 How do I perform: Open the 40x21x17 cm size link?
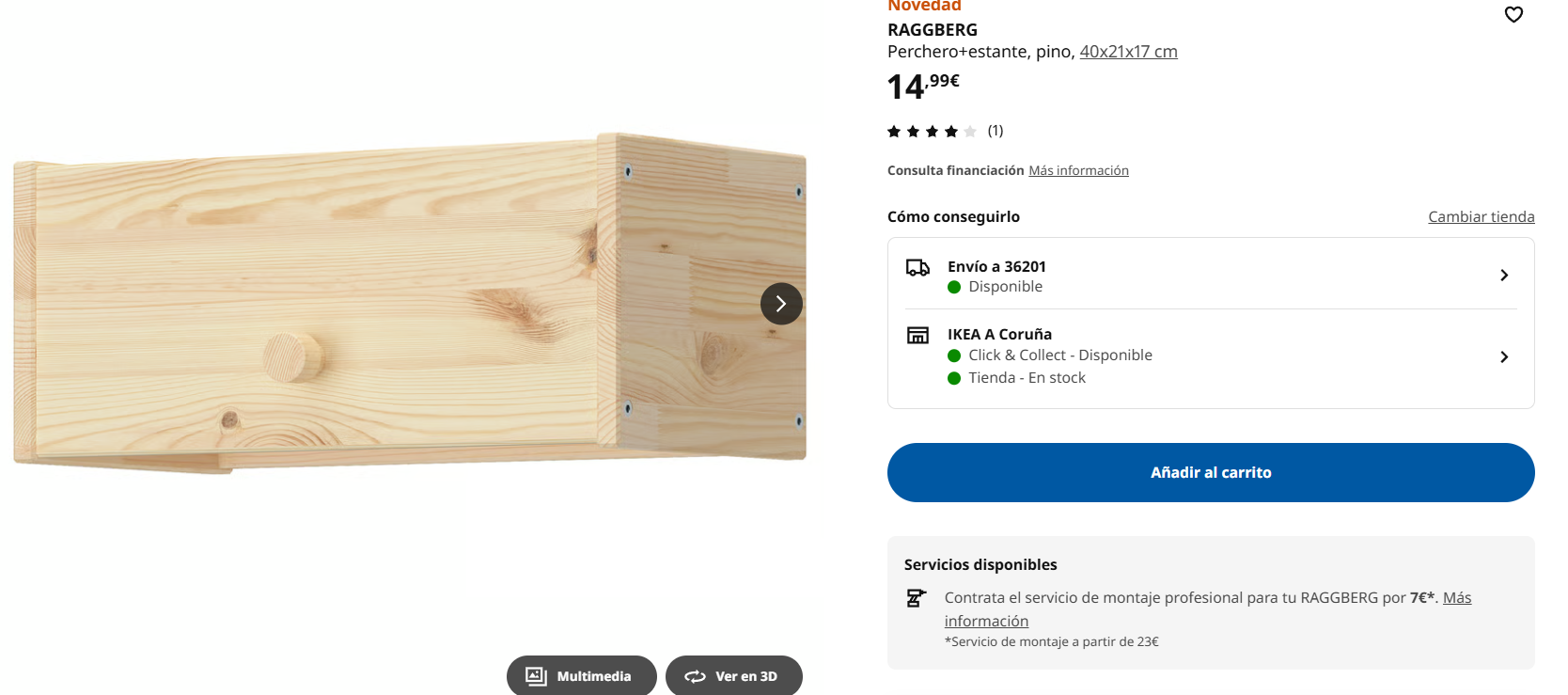[1128, 52]
